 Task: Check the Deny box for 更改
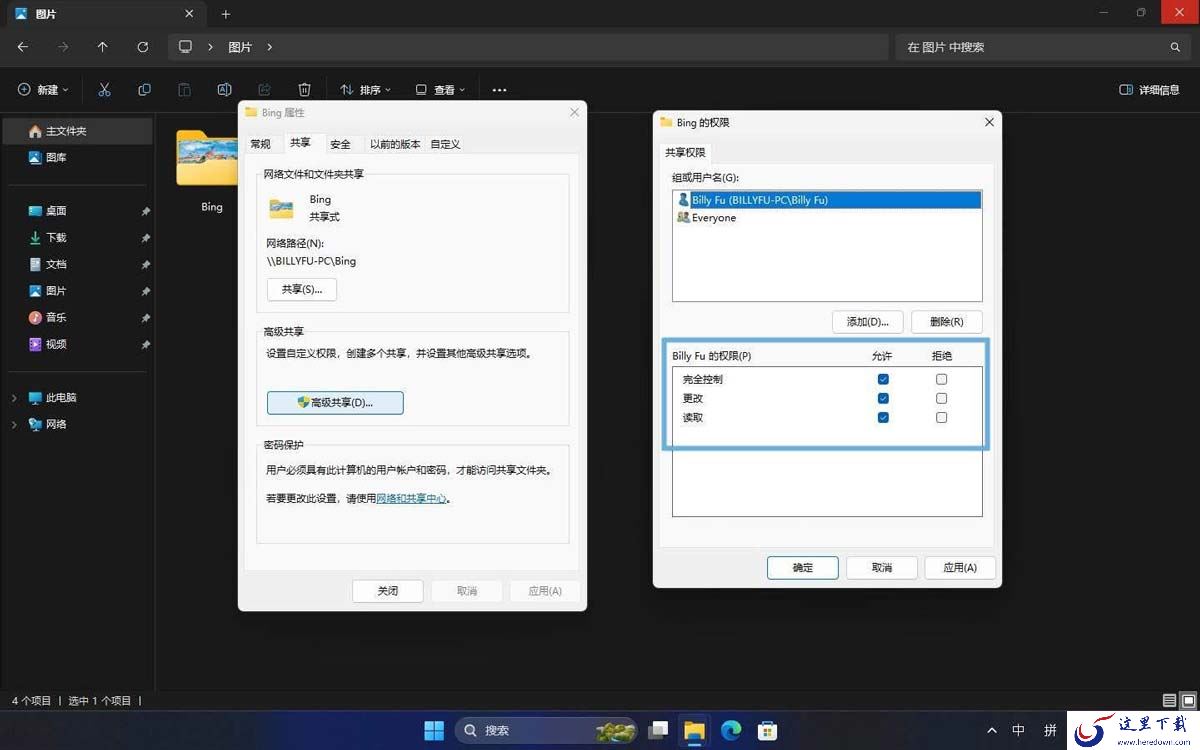[941, 398]
